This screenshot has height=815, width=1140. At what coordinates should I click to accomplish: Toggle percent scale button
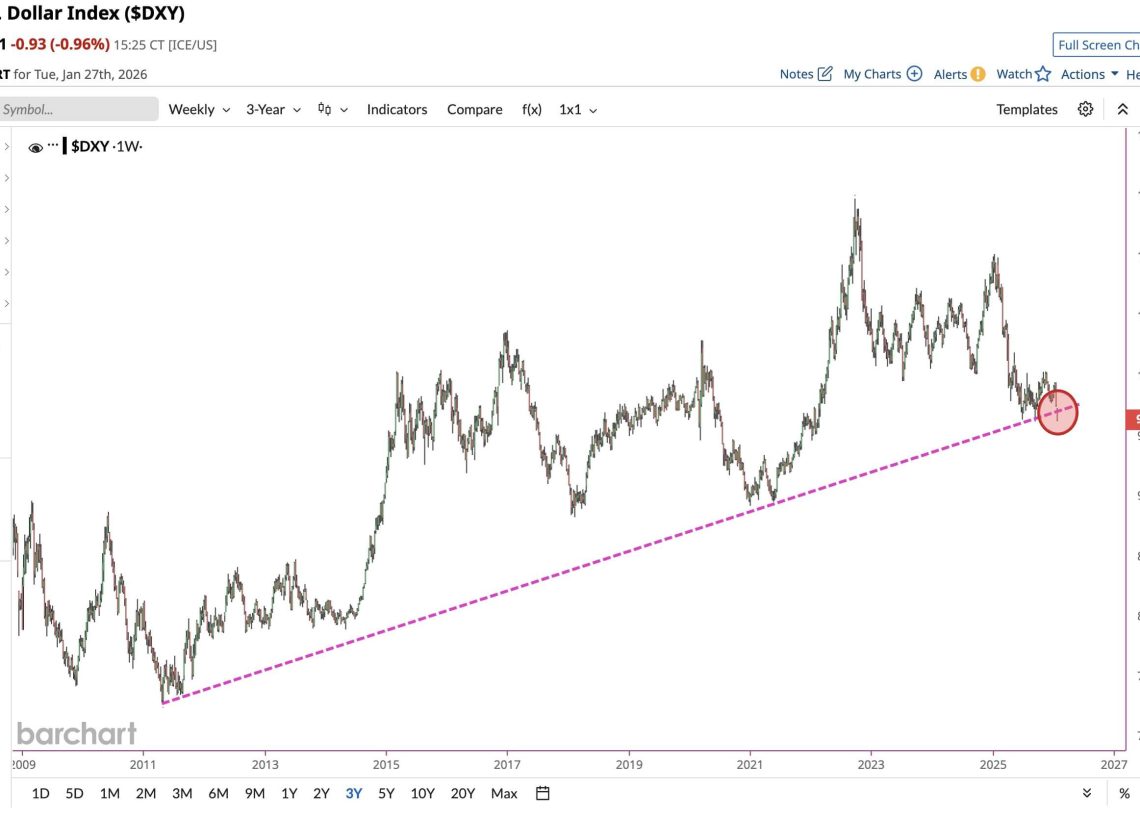(x=1124, y=793)
